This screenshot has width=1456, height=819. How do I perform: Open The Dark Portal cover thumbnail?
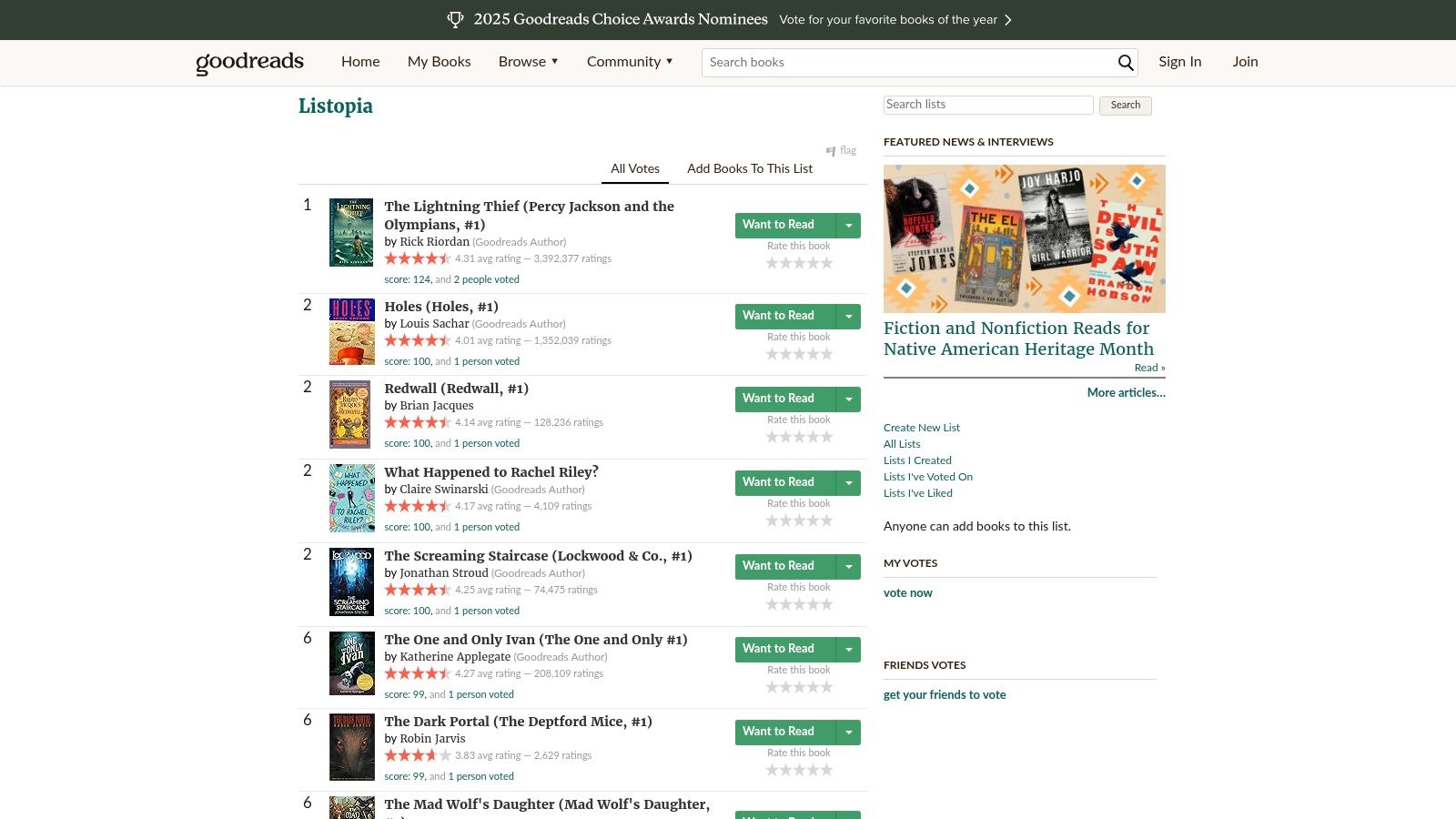point(352,747)
